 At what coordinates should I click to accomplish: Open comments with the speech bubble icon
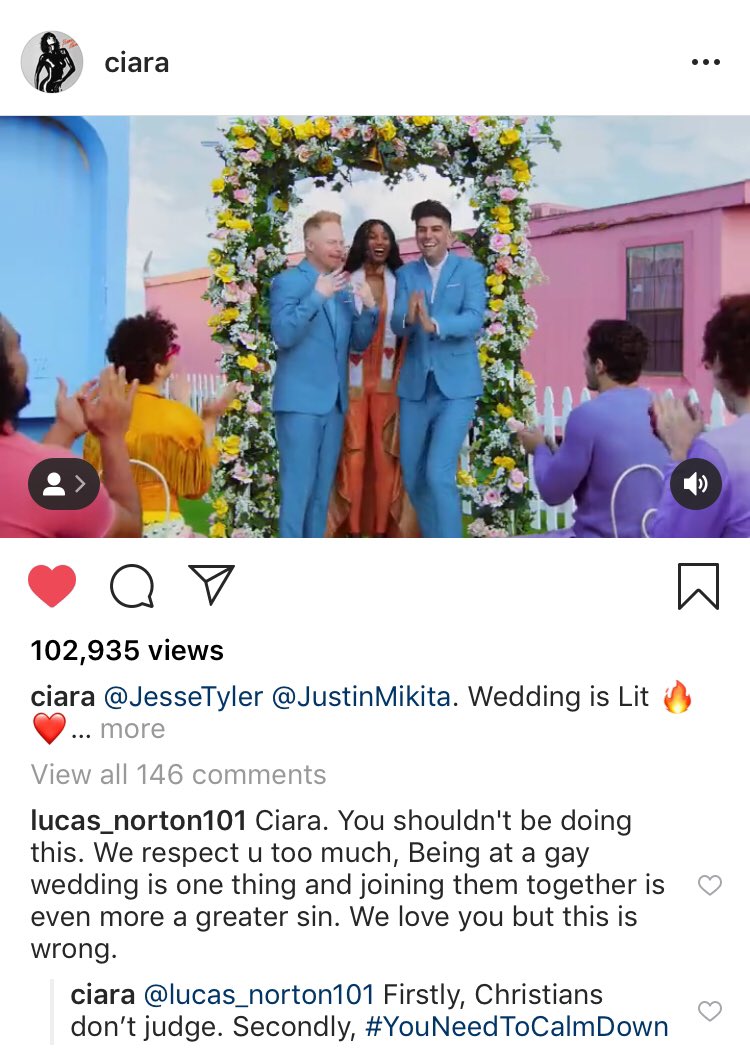coord(132,586)
